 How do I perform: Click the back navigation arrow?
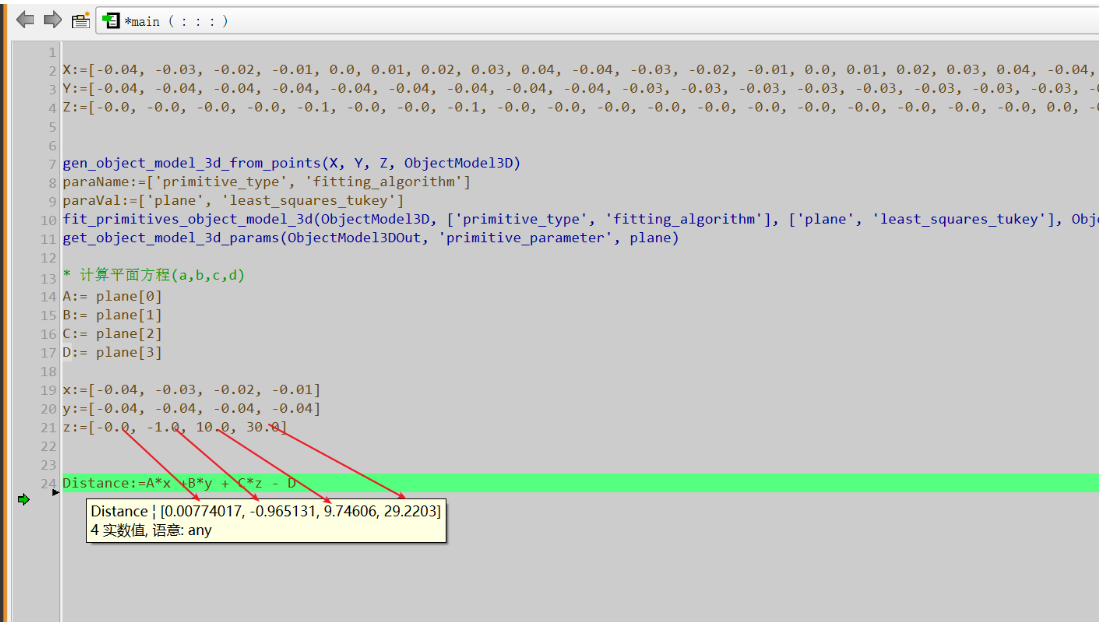[24, 19]
